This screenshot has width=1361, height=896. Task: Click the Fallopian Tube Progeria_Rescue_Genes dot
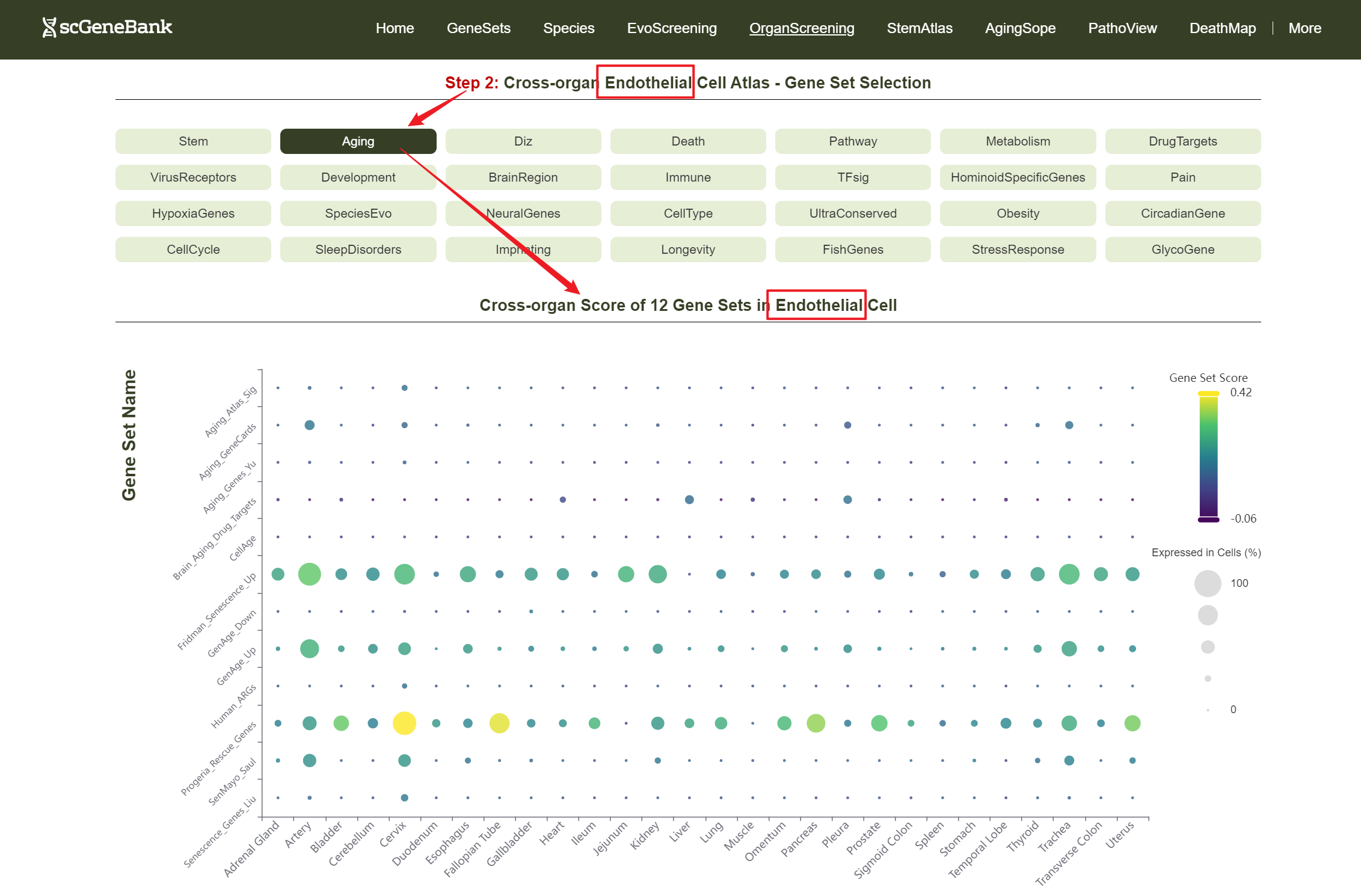(x=499, y=723)
